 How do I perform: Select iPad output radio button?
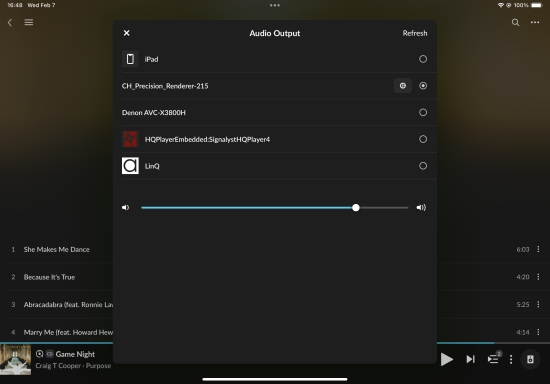pos(423,59)
